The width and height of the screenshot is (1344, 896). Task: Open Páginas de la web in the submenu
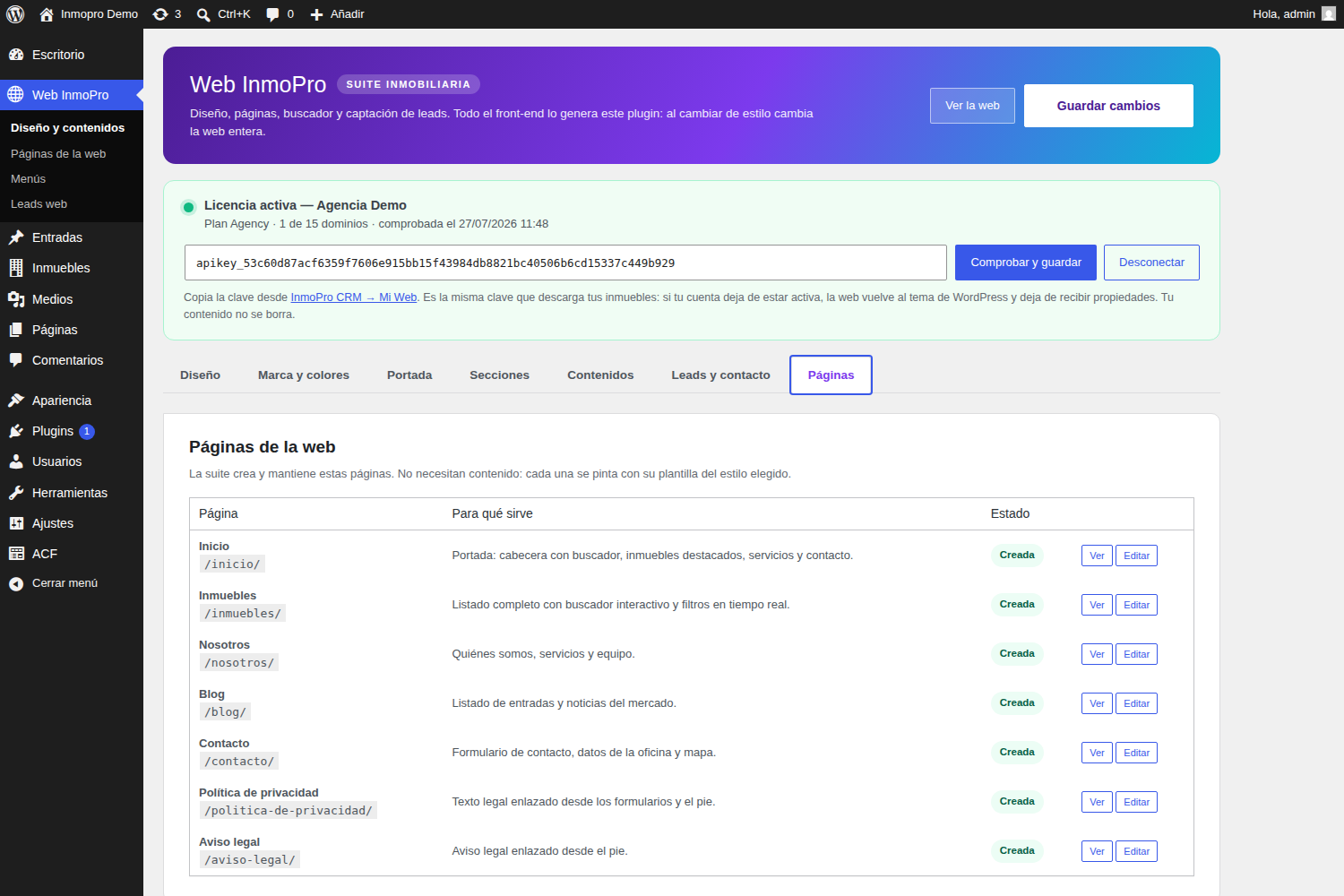click(58, 154)
